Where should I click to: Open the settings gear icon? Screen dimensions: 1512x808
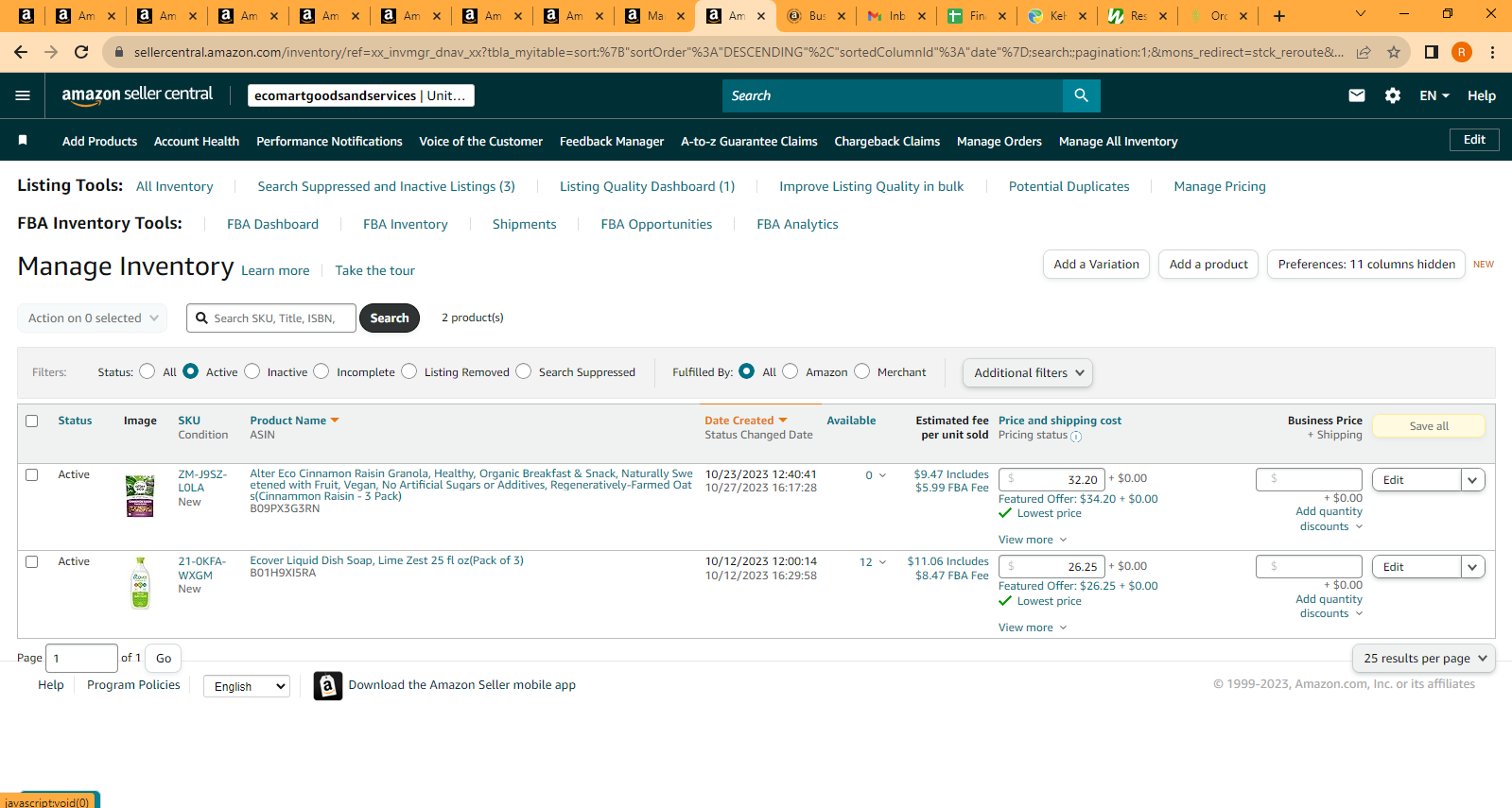tap(1393, 95)
